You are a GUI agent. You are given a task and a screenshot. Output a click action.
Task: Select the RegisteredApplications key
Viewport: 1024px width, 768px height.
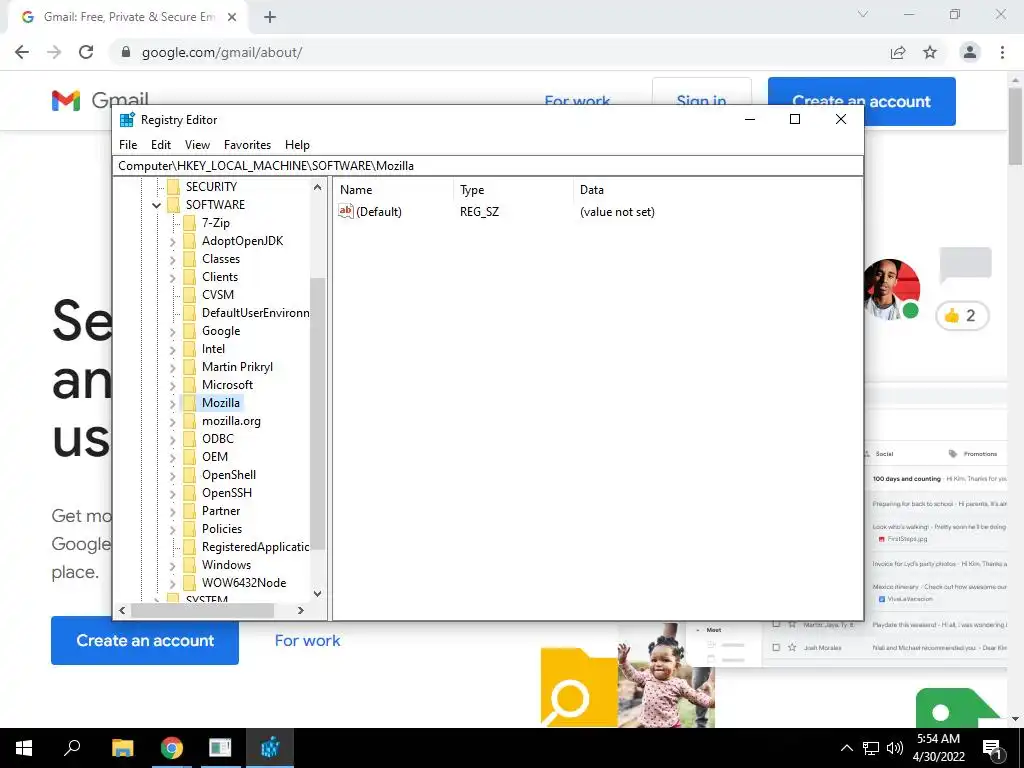coord(255,547)
